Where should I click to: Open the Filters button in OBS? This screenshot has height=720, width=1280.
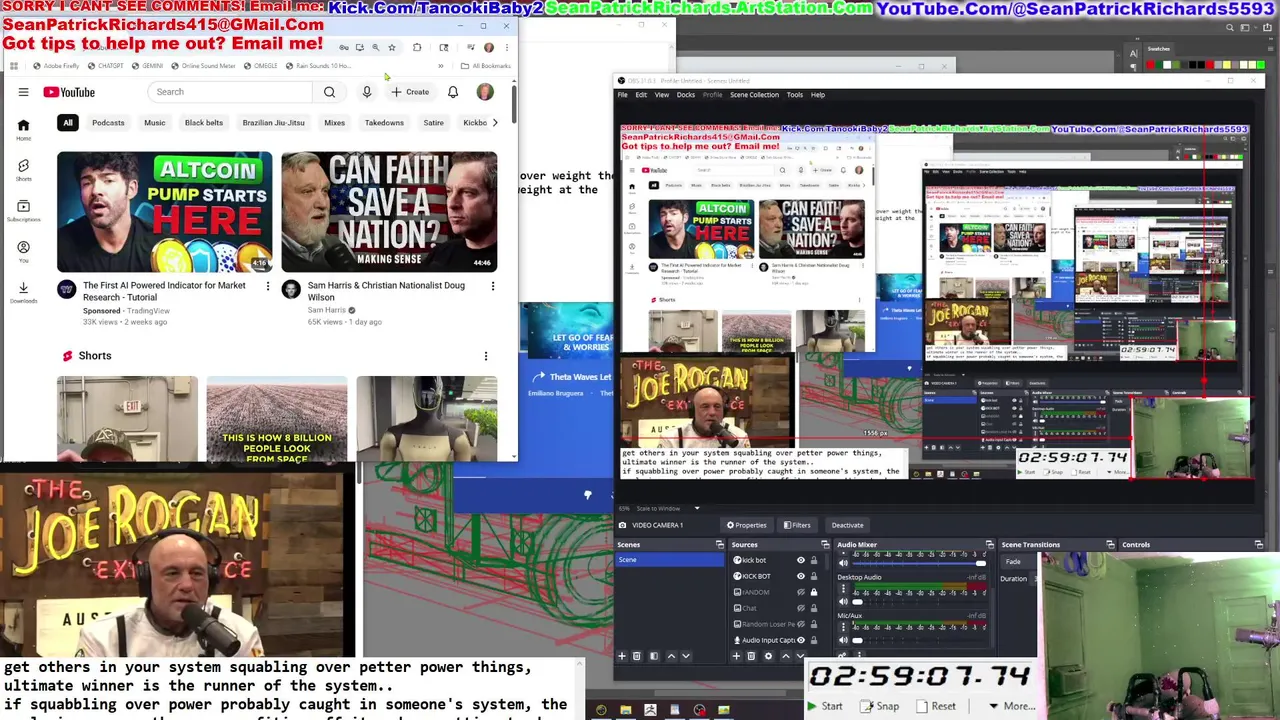797,525
